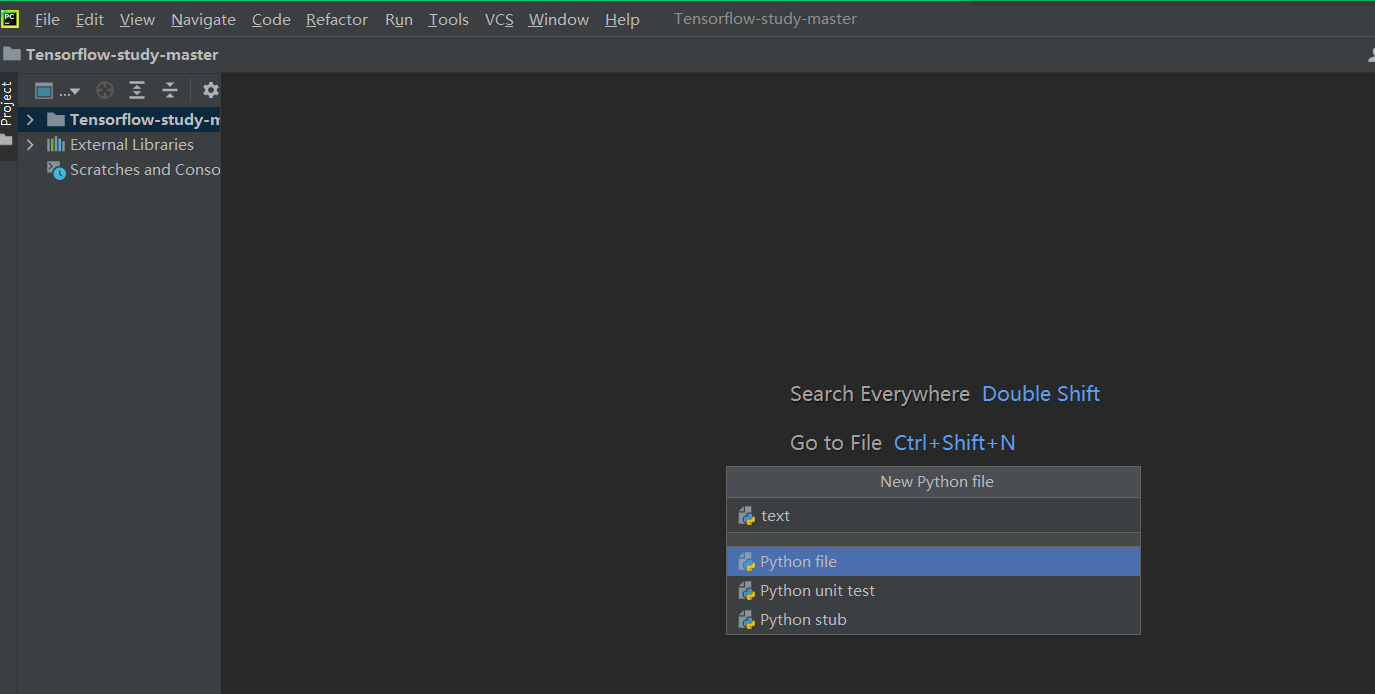Click the 'Go to File' hint text
Viewport: 1375px width, 694px height.
click(x=836, y=443)
